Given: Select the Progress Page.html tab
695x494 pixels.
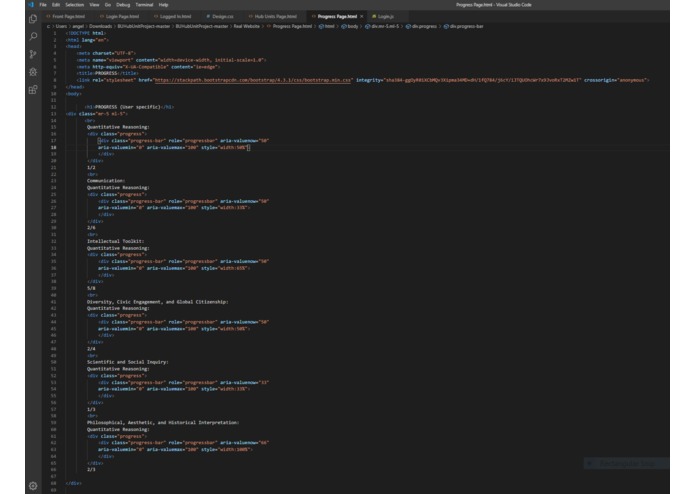Looking at the screenshot, I should click(337, 16).
